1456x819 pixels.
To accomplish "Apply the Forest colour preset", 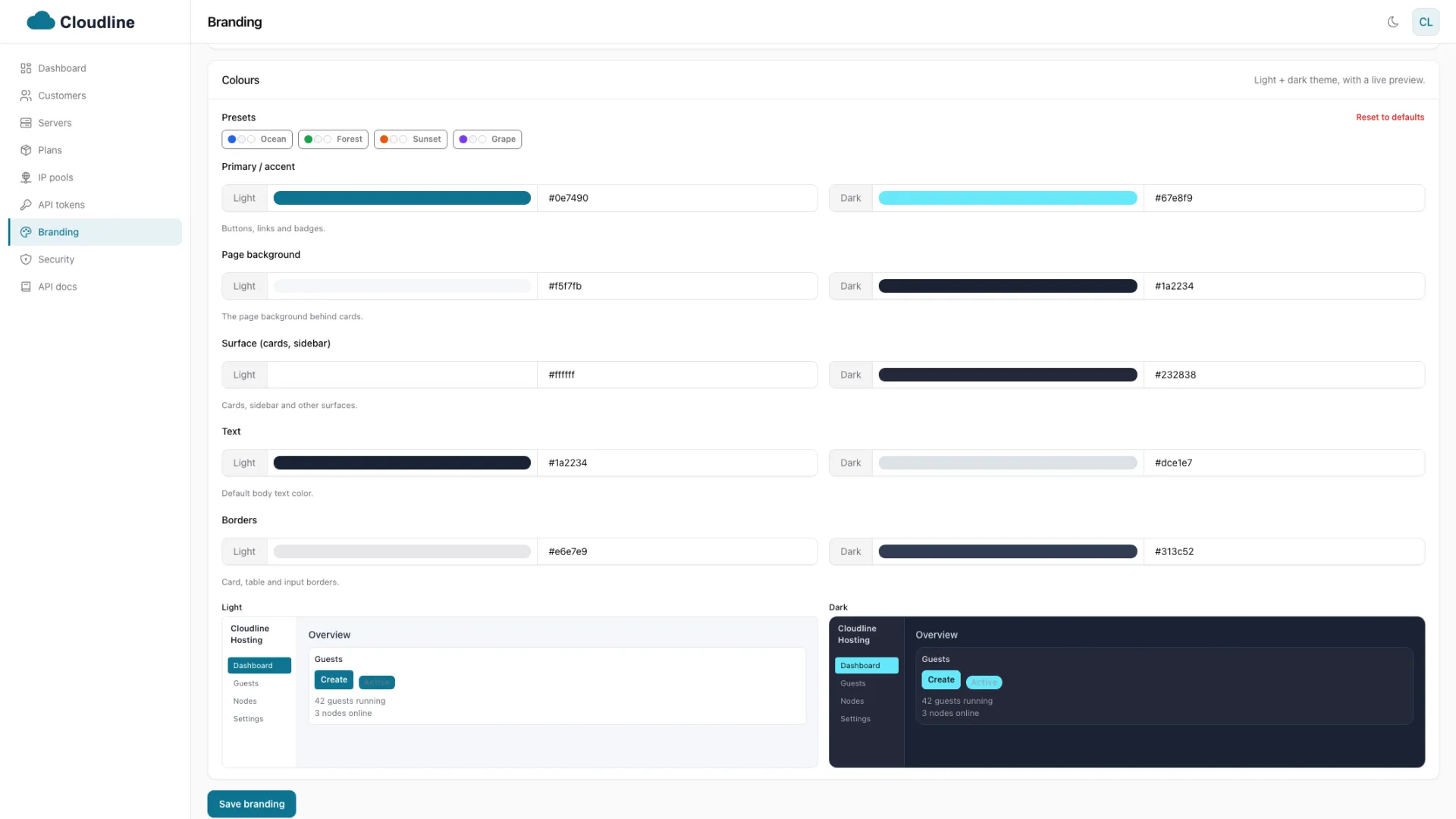I will point(333,139).
